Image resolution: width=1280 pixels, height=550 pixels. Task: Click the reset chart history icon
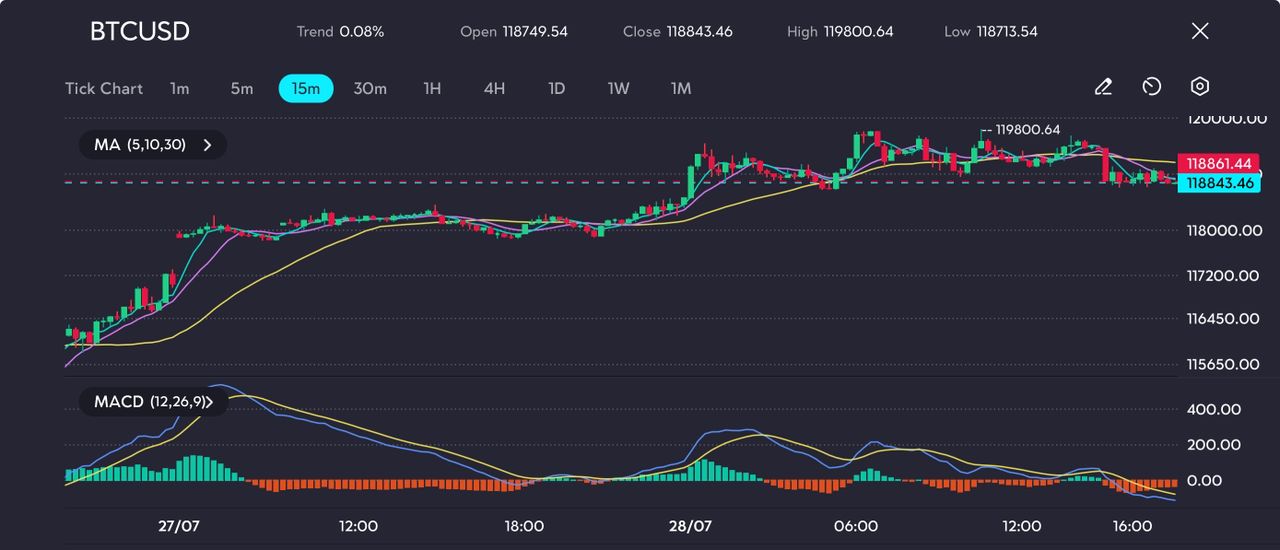click(x=1151, y=88)
